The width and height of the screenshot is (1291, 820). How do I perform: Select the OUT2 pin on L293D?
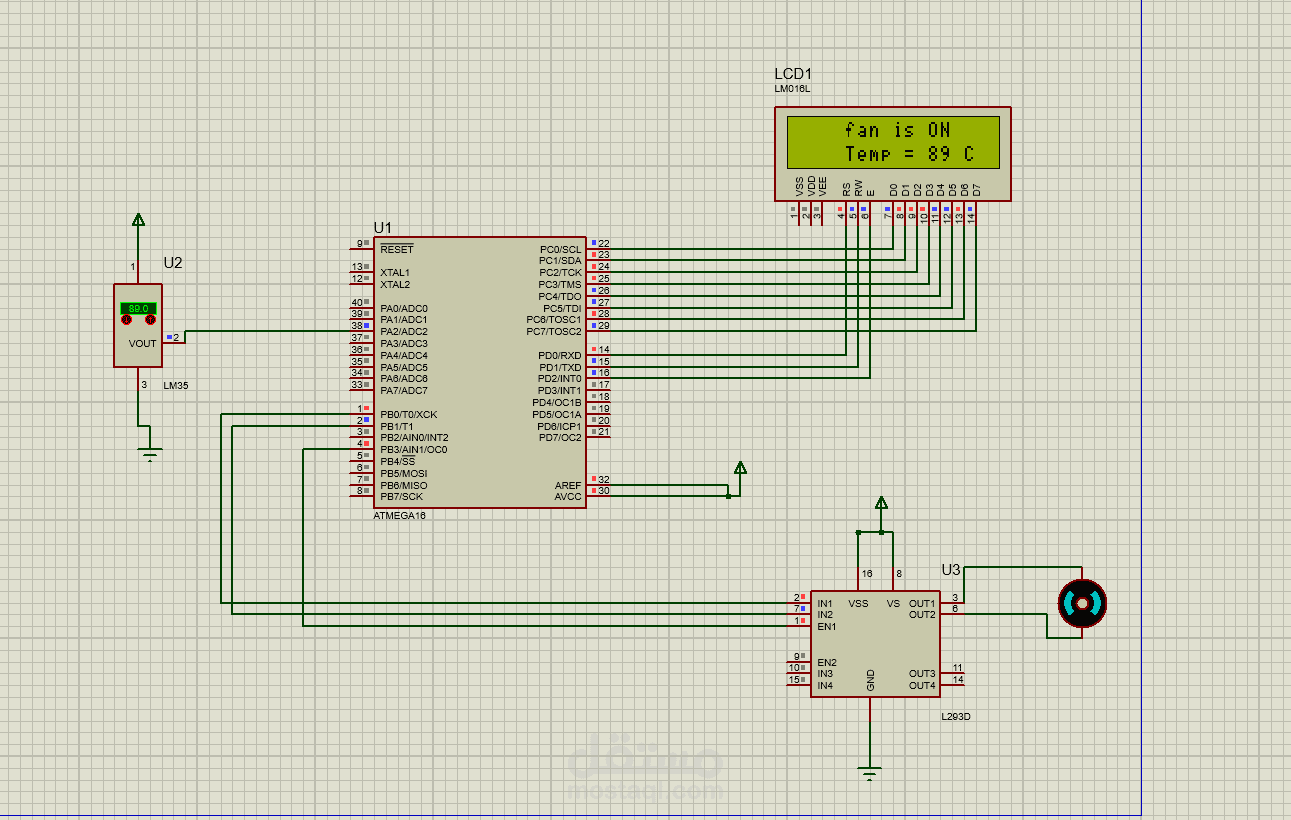point(922,614)
